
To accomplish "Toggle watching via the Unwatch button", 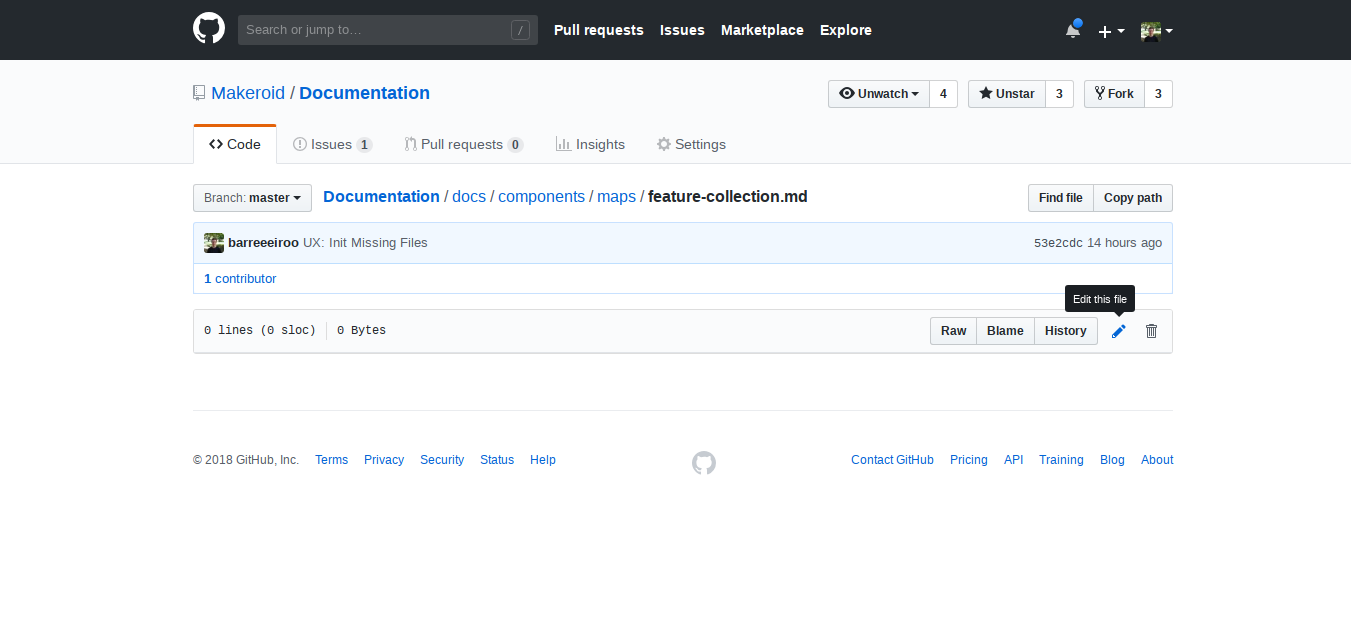I will pyautogui.click(x=878, y=93).
